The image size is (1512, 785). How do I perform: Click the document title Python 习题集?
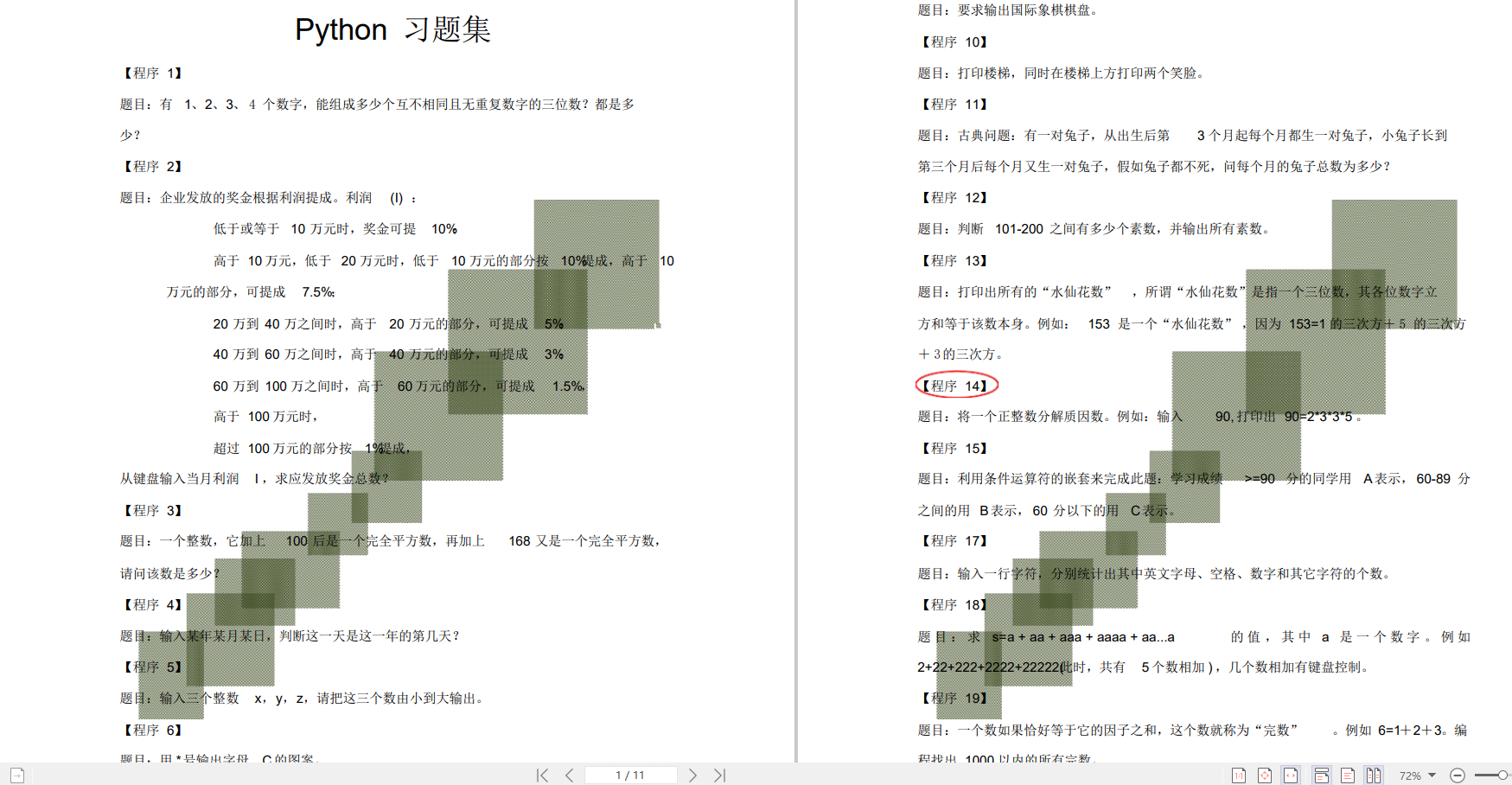[x=391, y=29]
